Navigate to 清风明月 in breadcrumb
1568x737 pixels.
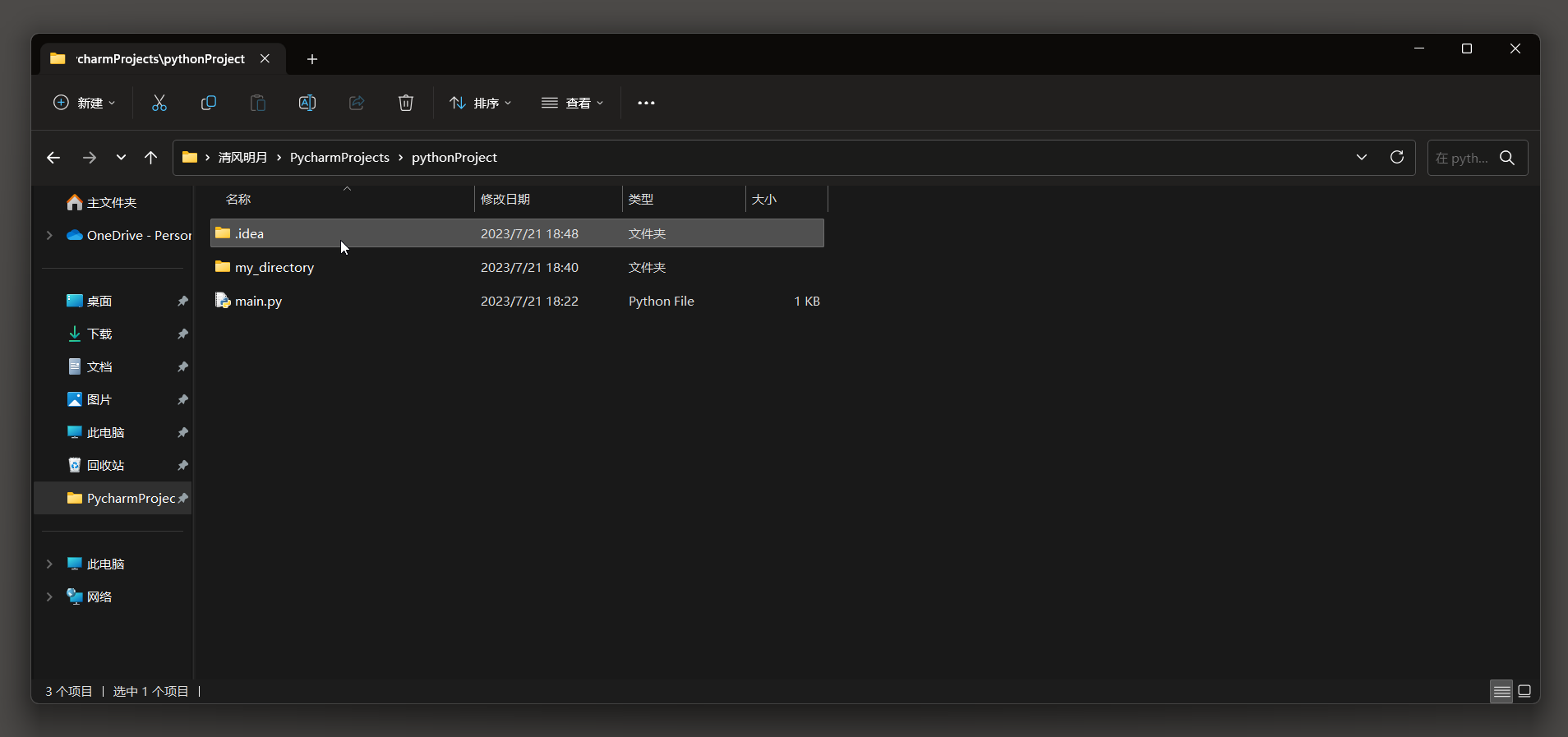tap(242, 158)
